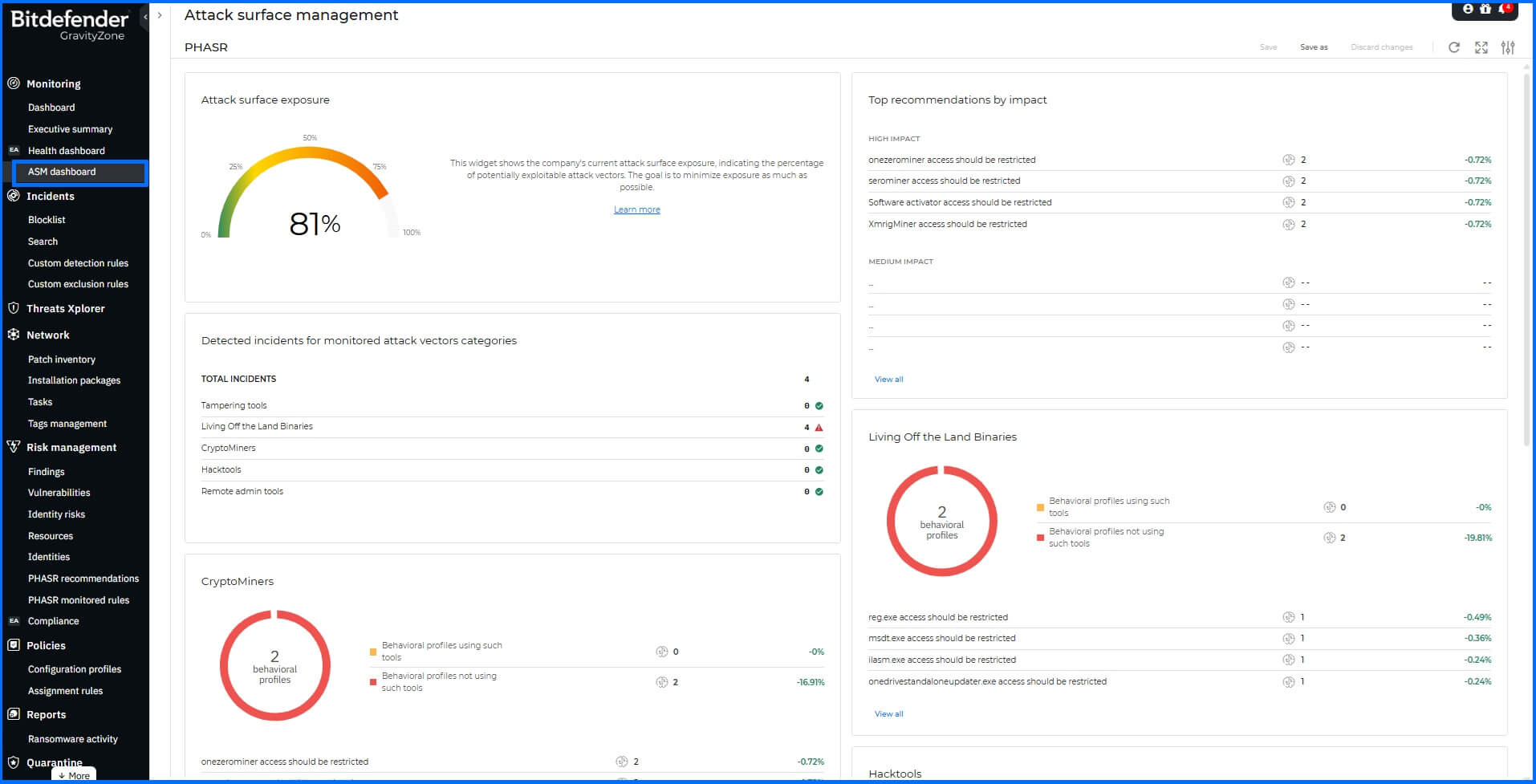Expand the Risk management menu section
The image size is (1536, 784).
[71, 448]
